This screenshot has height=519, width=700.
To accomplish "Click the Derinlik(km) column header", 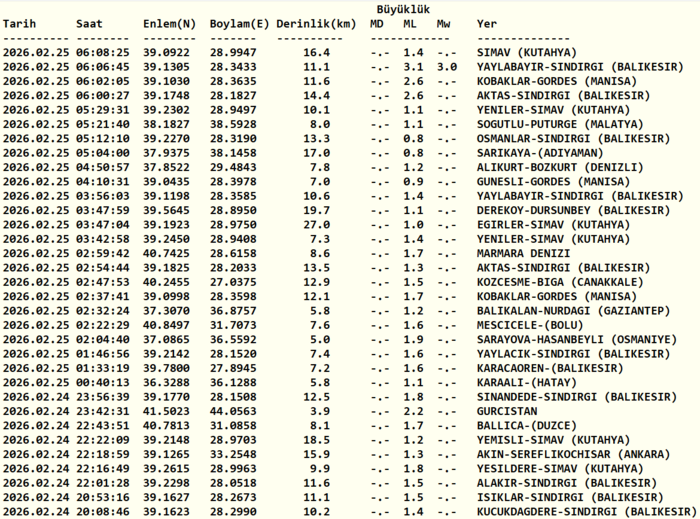I will pos(315,23).
